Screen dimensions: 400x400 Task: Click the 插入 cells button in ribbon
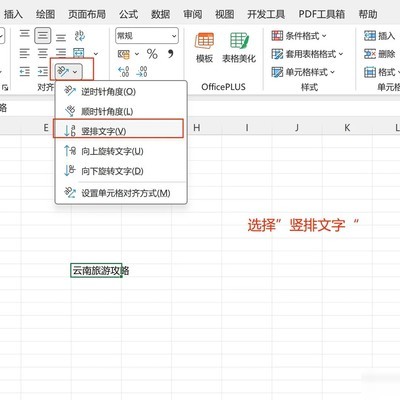[379, 36]
